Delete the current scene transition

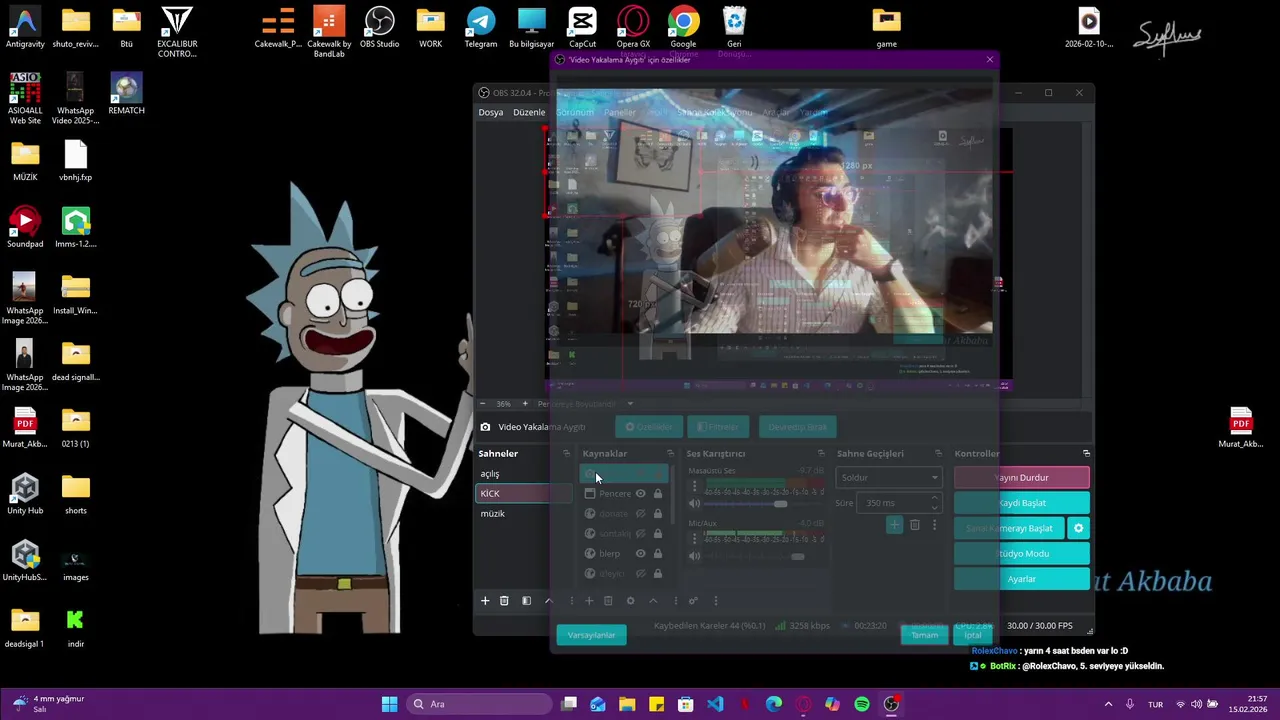915,525
